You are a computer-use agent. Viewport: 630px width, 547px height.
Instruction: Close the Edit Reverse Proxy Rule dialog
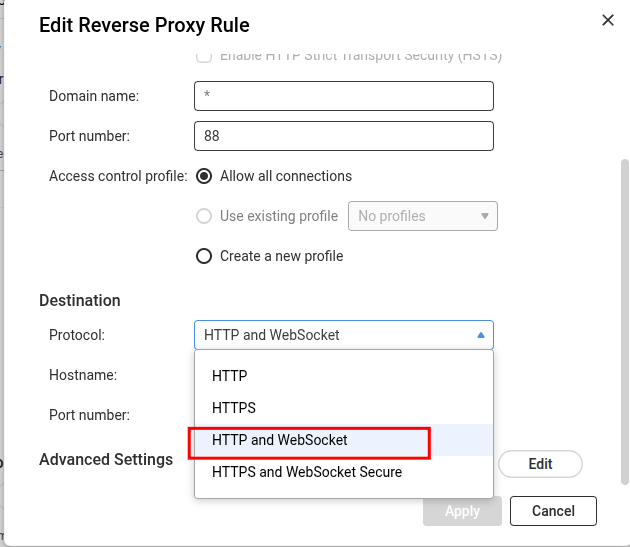point(607,19)
